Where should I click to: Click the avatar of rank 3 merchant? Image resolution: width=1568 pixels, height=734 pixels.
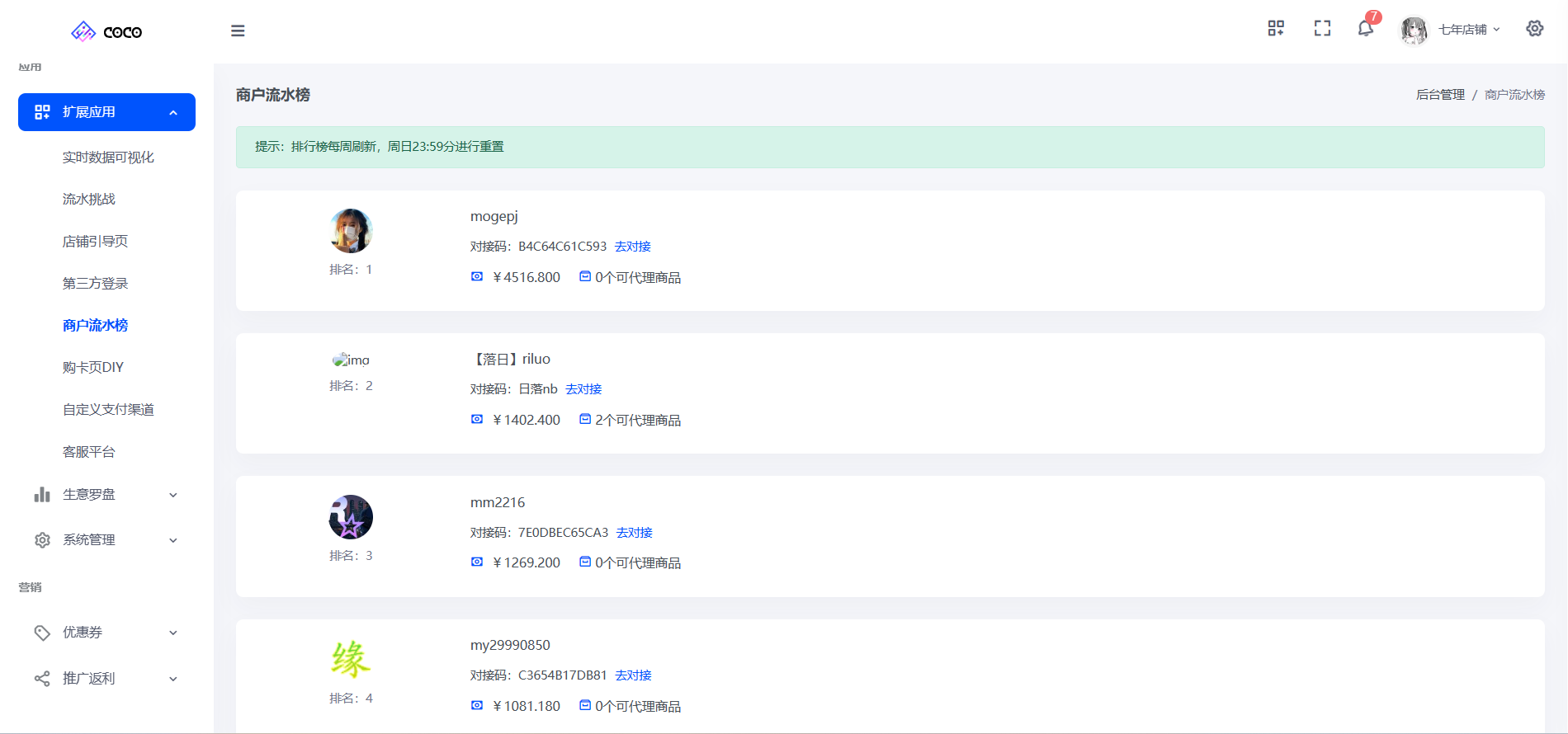pyautogui.click(x=351, y=518)
